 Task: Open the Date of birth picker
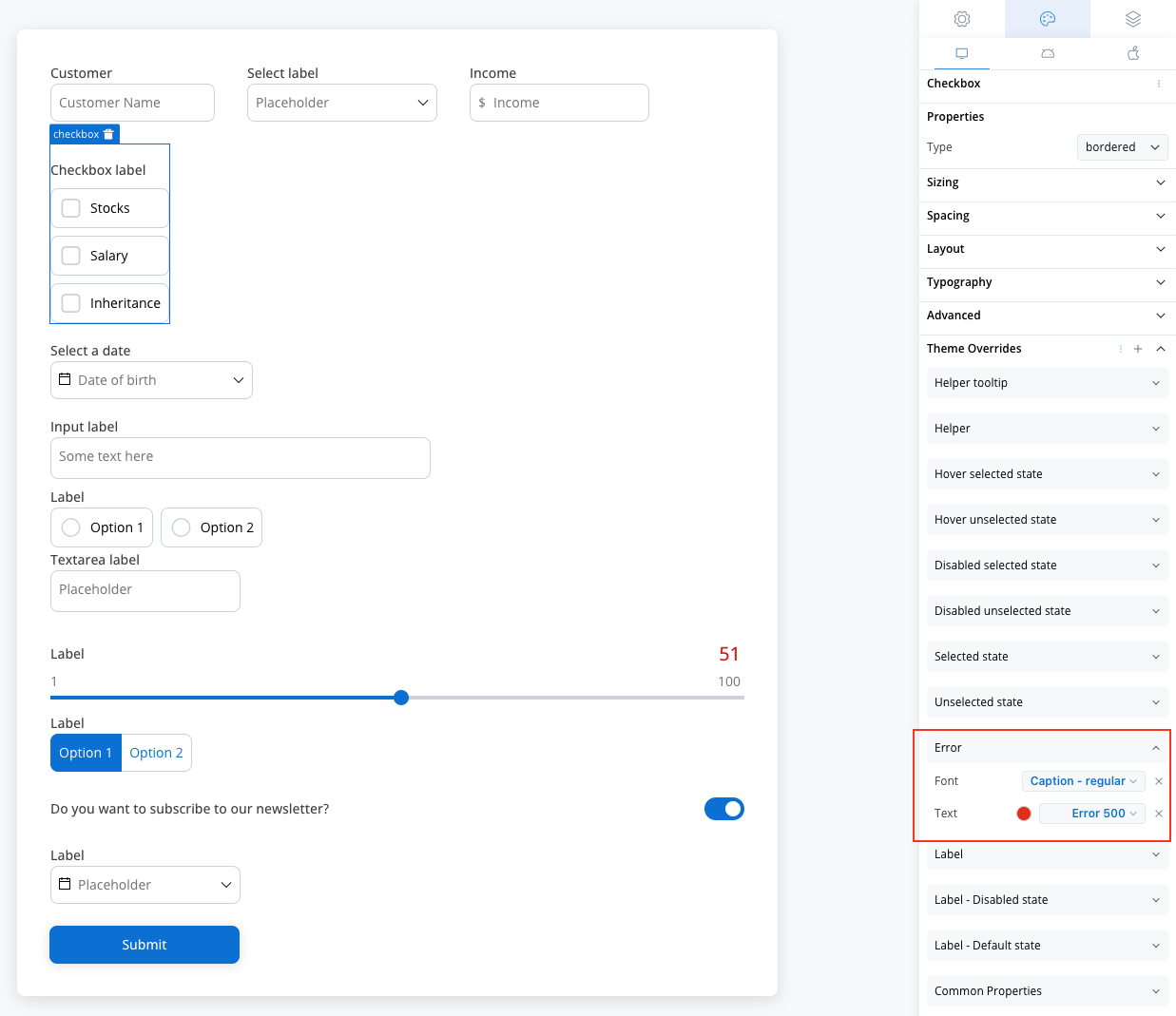(151, 380)
